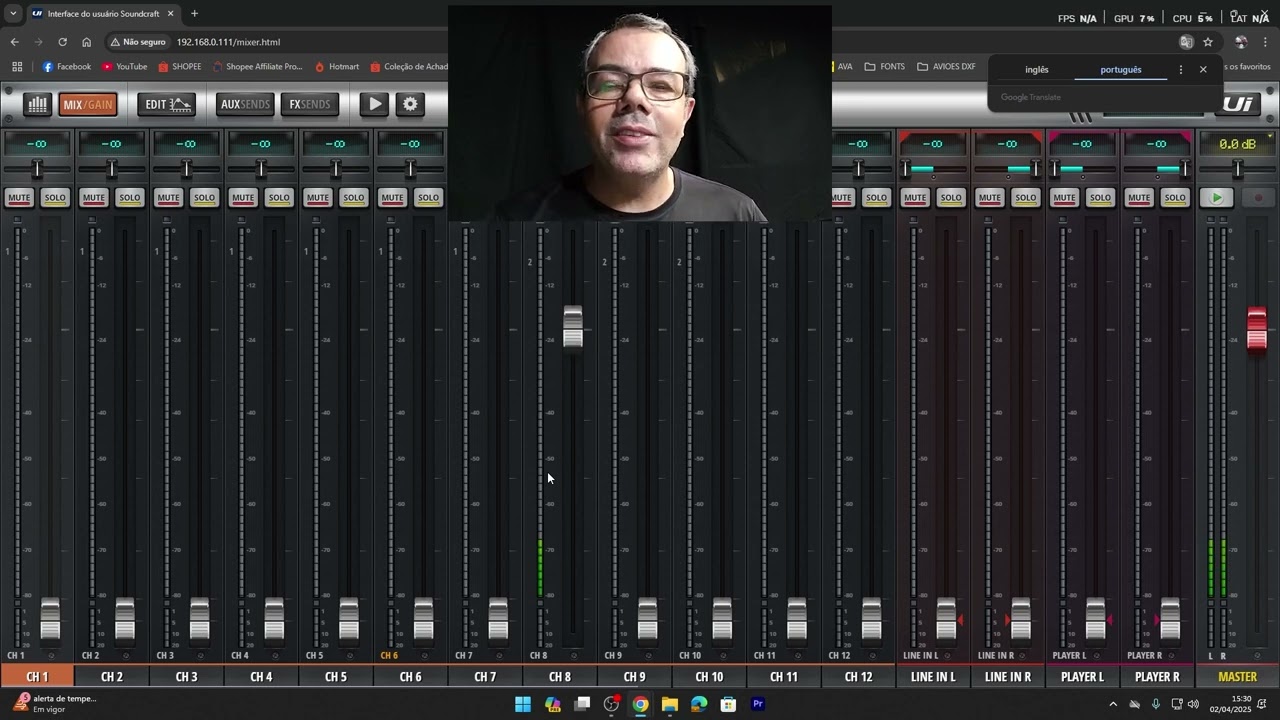Screen dimensions: 1280x720
Task: Click the LINE IN L pan slider
Action: (x=933, y=169)
